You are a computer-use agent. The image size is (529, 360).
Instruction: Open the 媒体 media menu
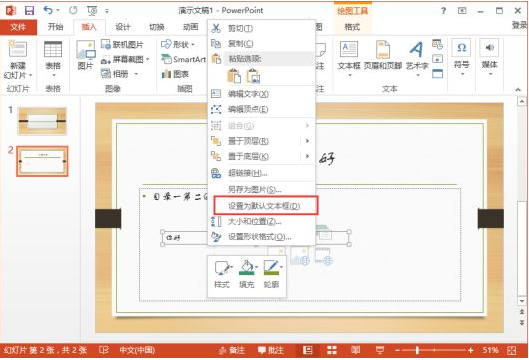tap(490, 57)
